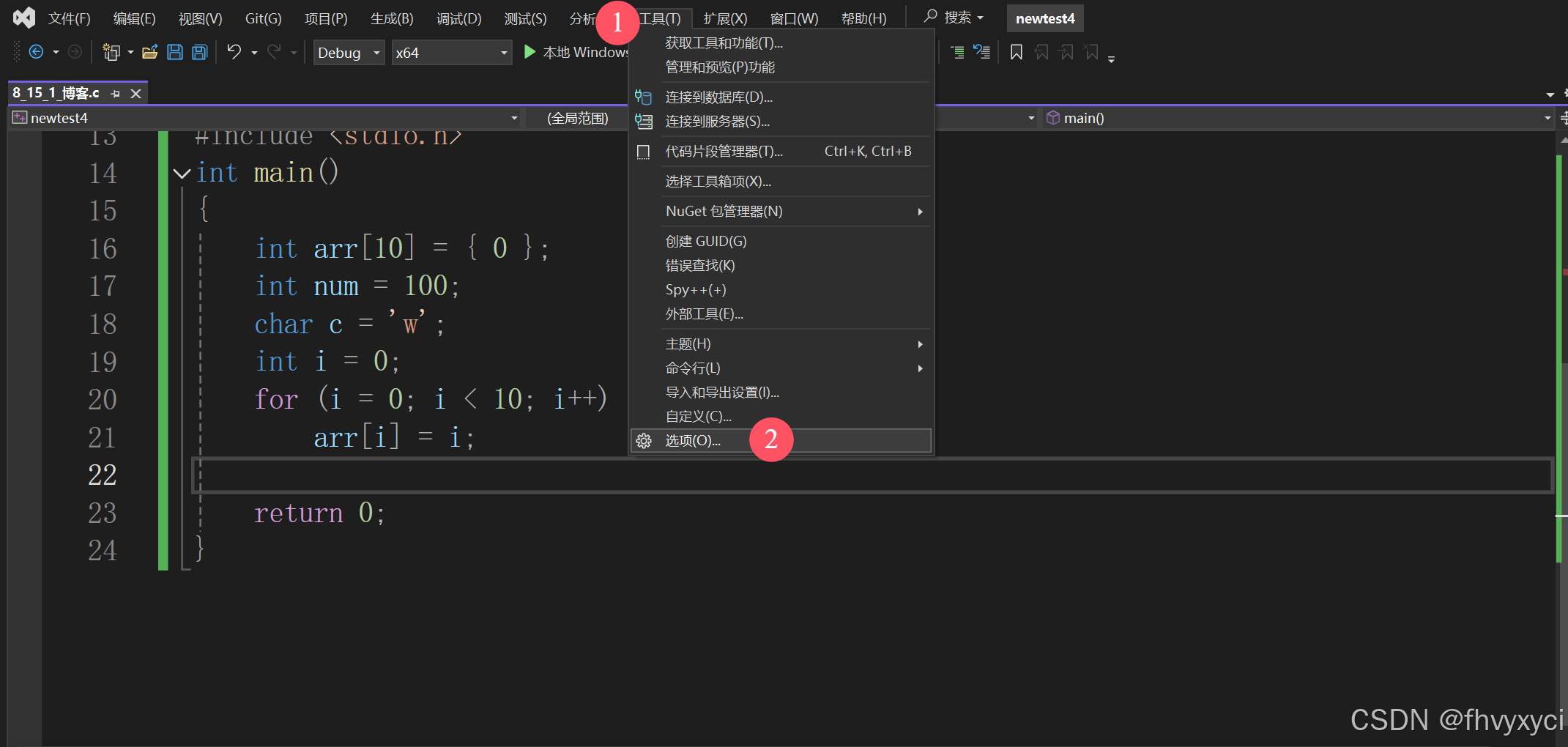Click the 代码片段管理器 icon
Viewport: 1568px width, 747px height.
coord(644,152)
